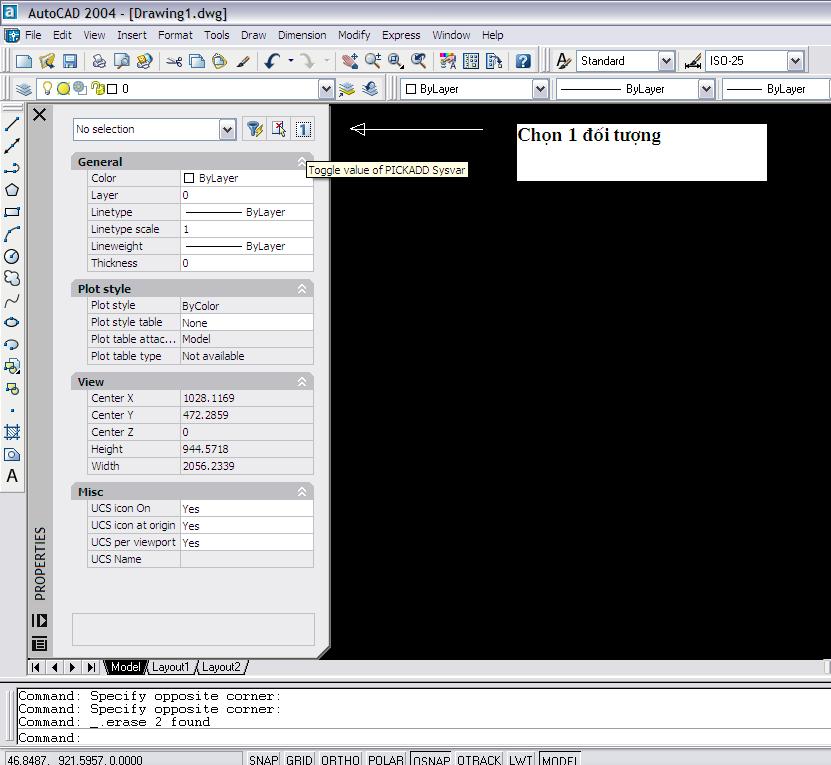Click the Layer Previous icon

point(370,89)
